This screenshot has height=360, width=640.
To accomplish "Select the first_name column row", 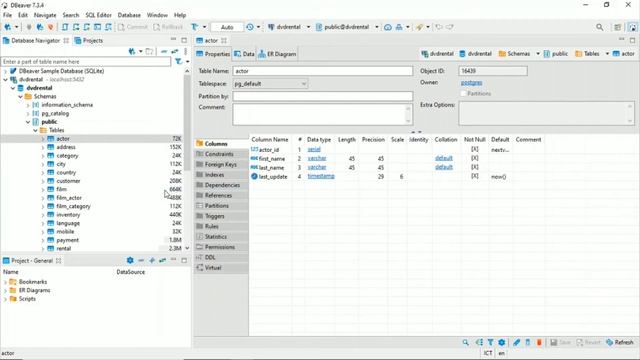I will (396, 158).
